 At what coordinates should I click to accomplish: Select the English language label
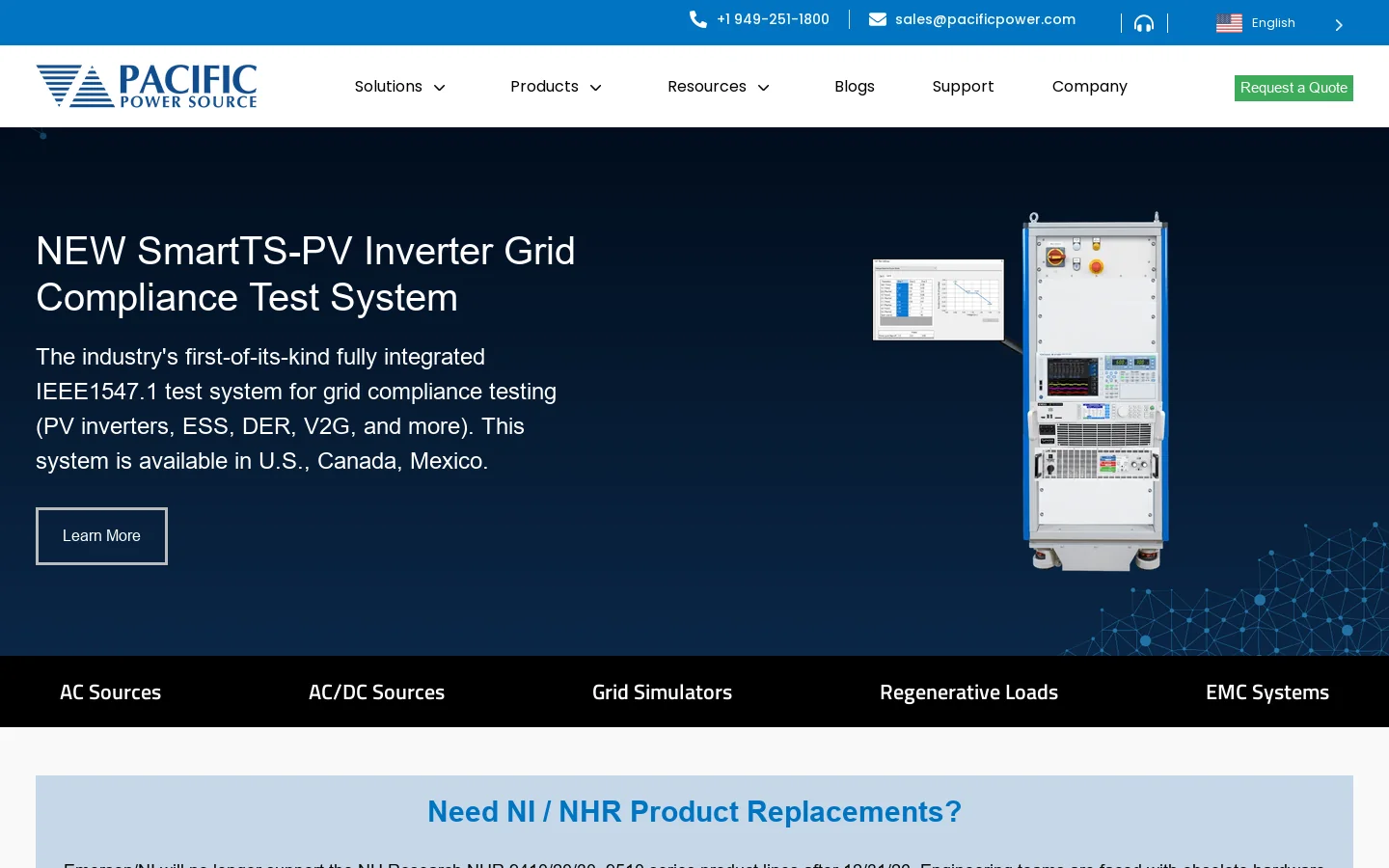(x=1273, y=23)
